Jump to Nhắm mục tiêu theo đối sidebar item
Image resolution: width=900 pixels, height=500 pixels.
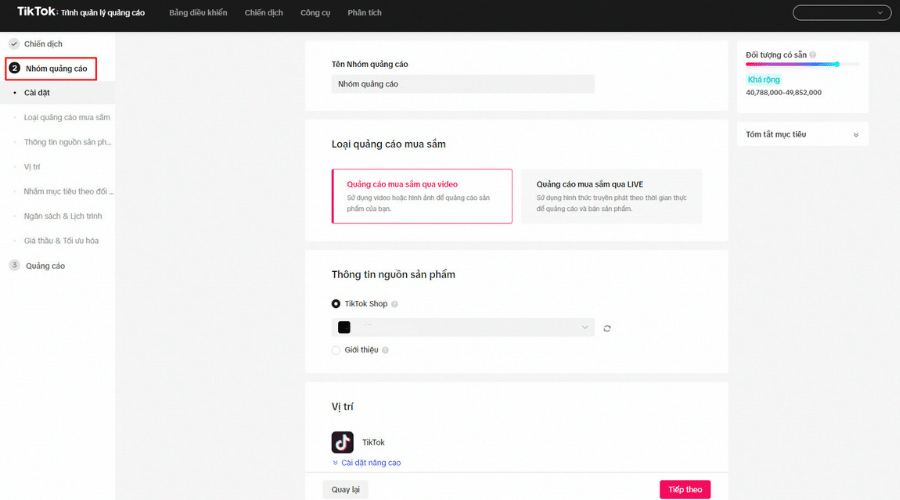(x=68, y=191)
